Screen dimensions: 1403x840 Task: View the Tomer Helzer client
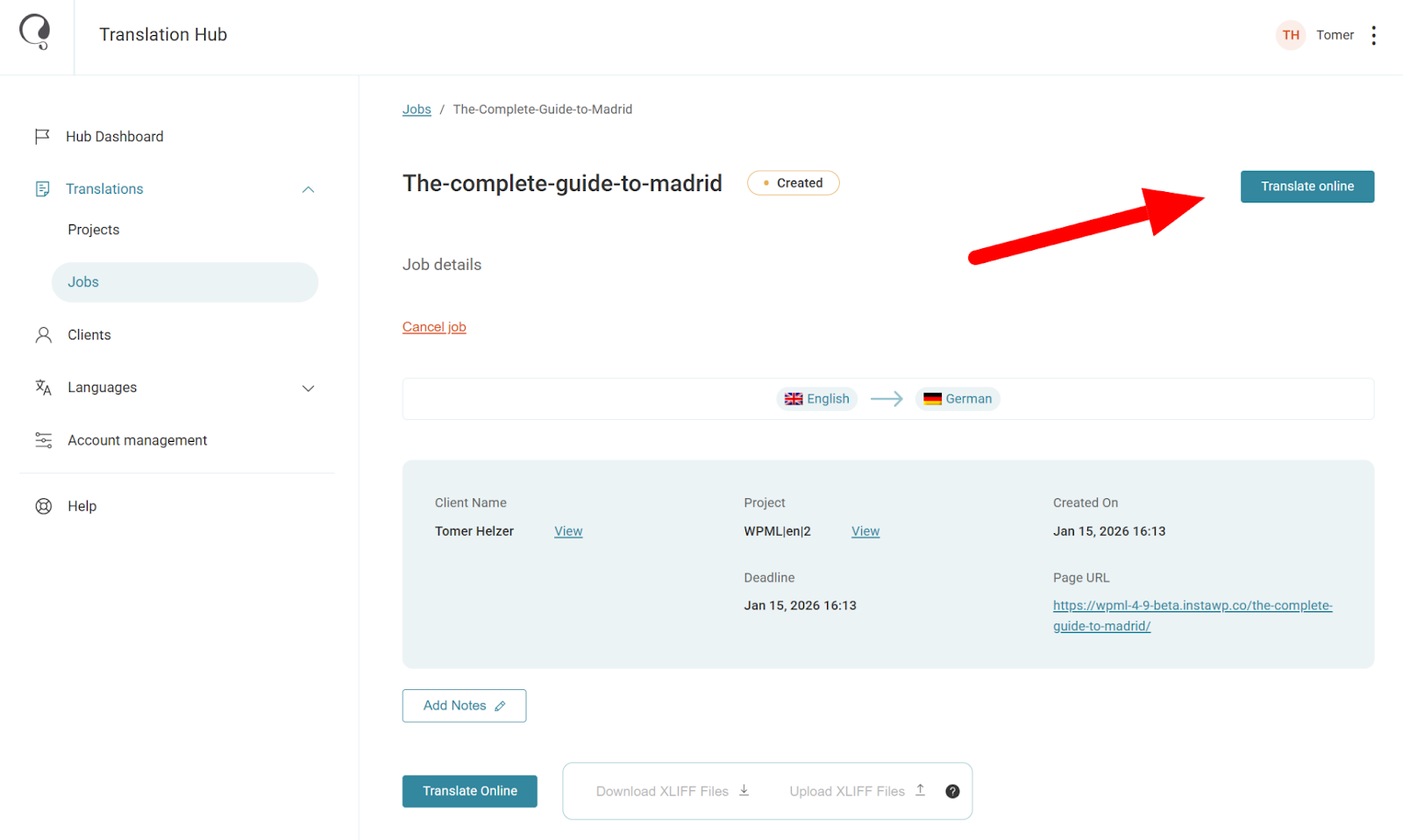click(568, 531)
